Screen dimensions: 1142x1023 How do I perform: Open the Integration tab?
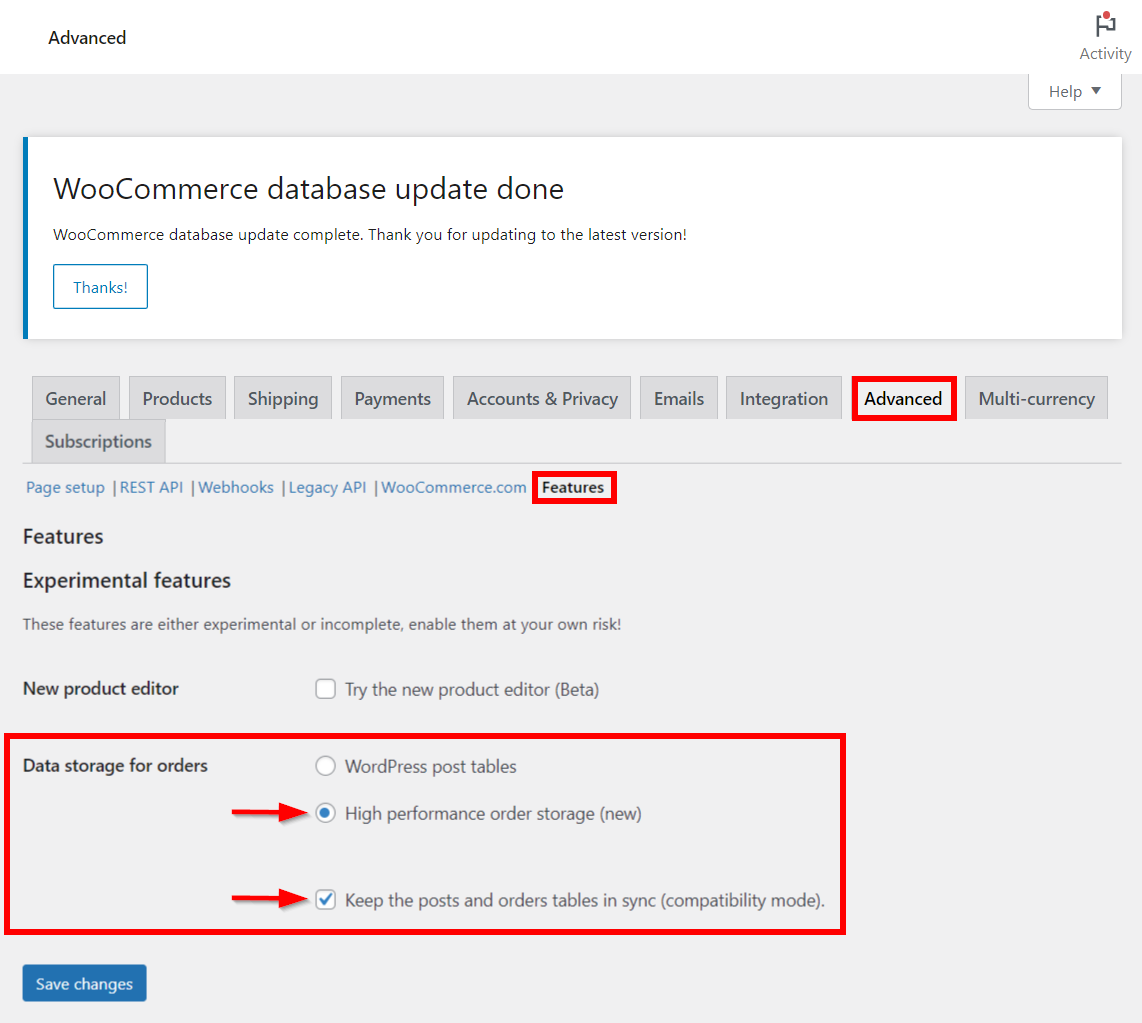click(784, 398)
